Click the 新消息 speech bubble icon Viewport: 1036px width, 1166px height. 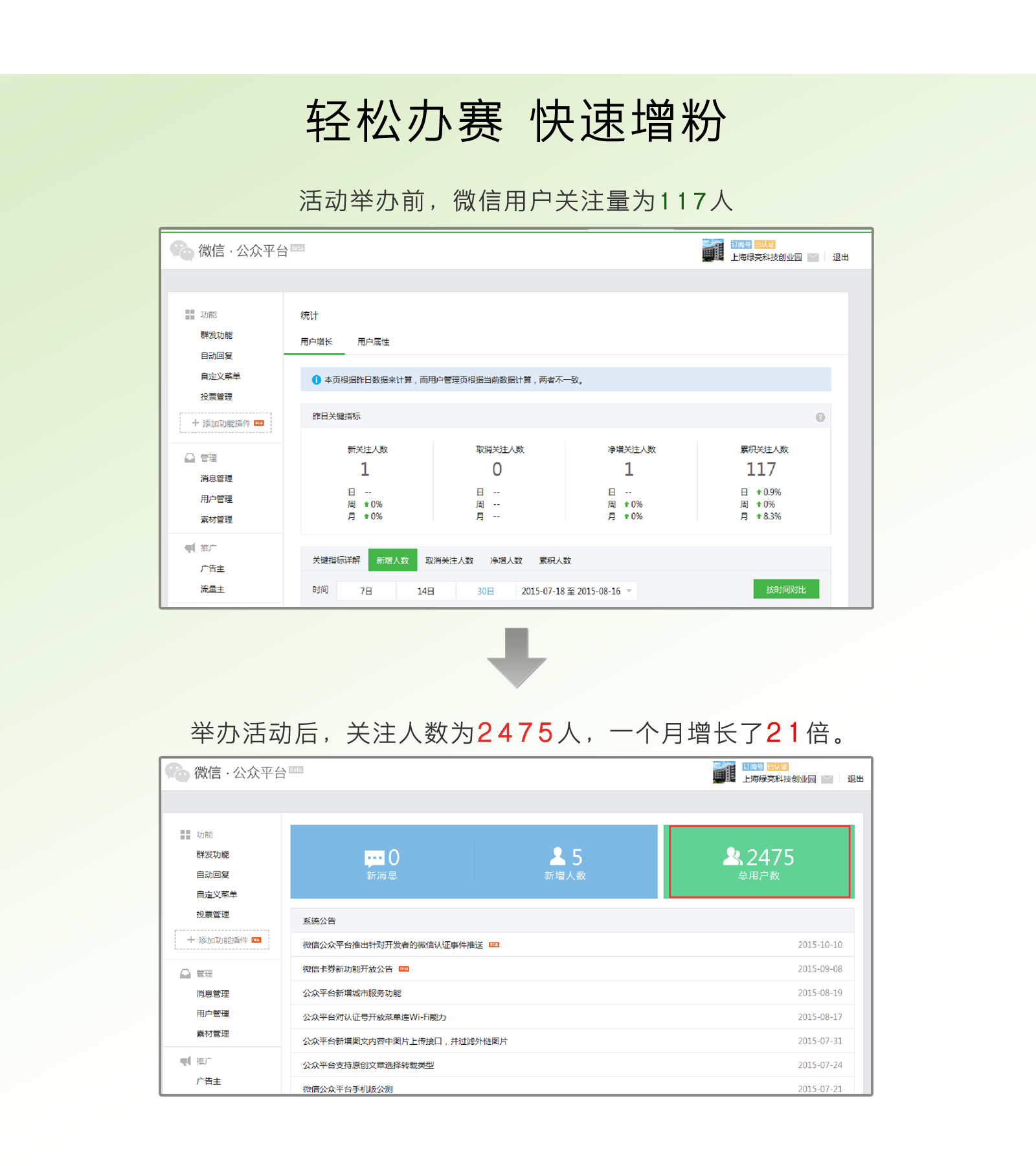coord(374,858)
